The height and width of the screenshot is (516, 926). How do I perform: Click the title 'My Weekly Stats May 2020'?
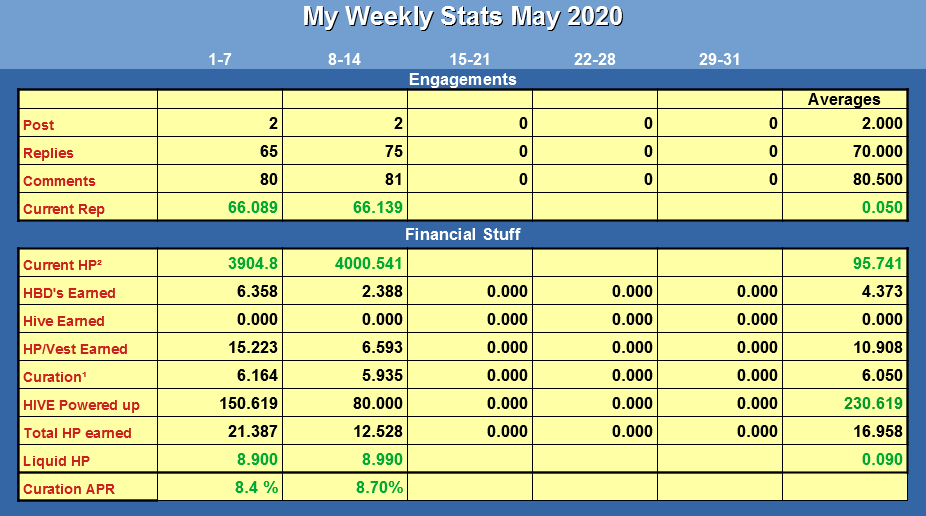click(462, 17)
